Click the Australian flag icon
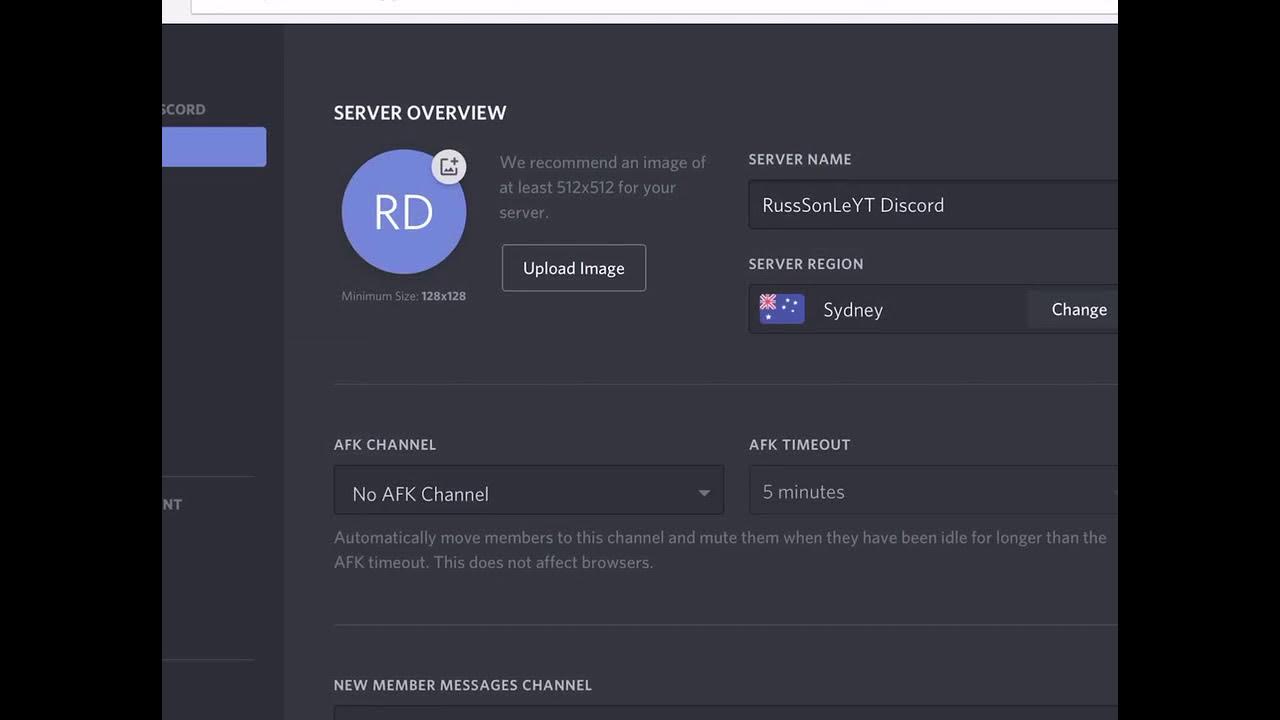 click(x=782, y=309)
